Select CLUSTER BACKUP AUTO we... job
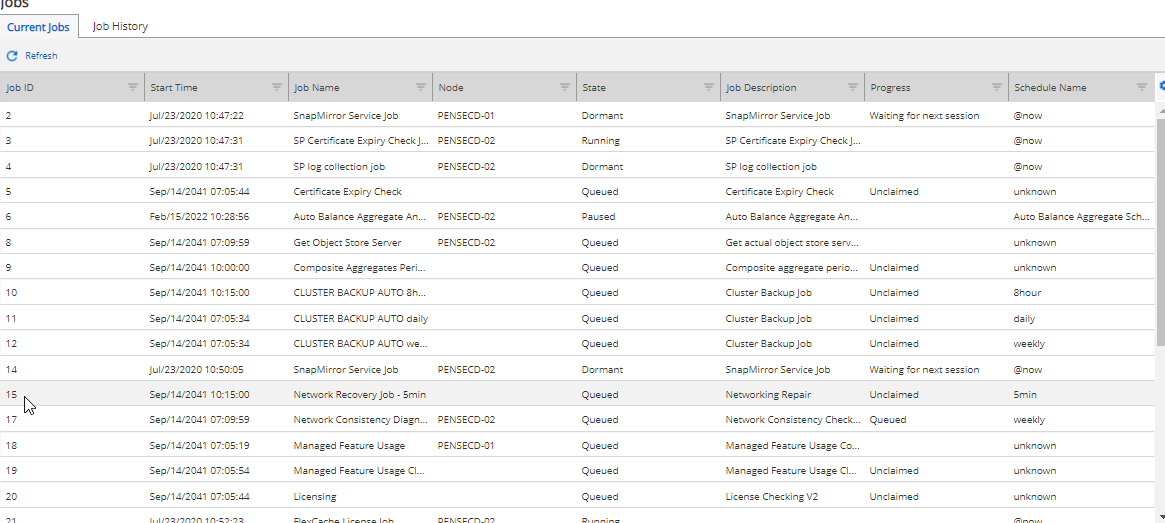The height and width of the screenshot is (523, 1165). tap(360, 344)
